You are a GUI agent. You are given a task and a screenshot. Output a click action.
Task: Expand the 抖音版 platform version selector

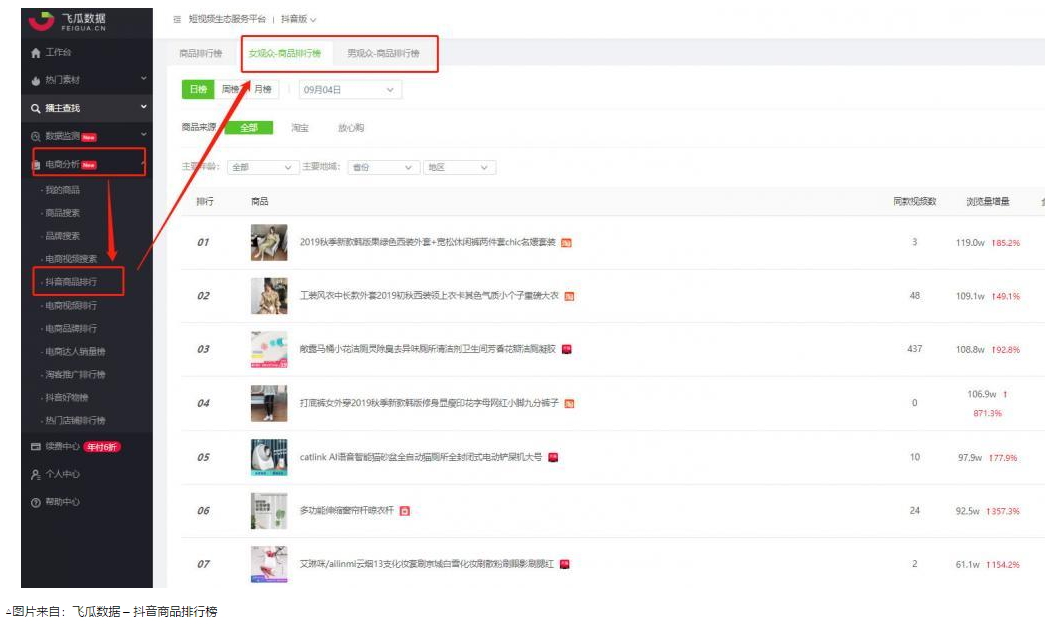tap(296, 19)
